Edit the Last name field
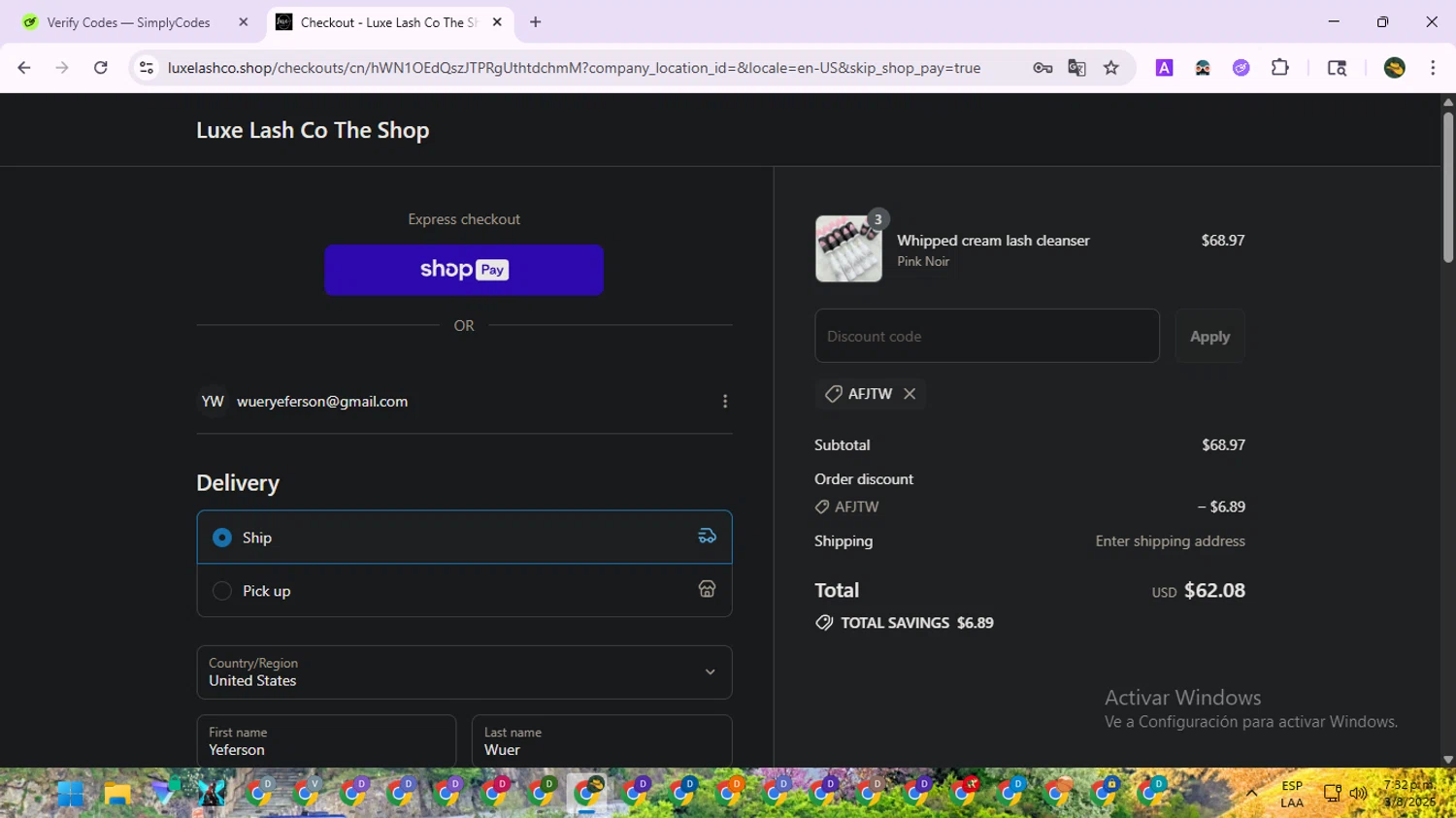1456x818 pixels. point(602,741)
